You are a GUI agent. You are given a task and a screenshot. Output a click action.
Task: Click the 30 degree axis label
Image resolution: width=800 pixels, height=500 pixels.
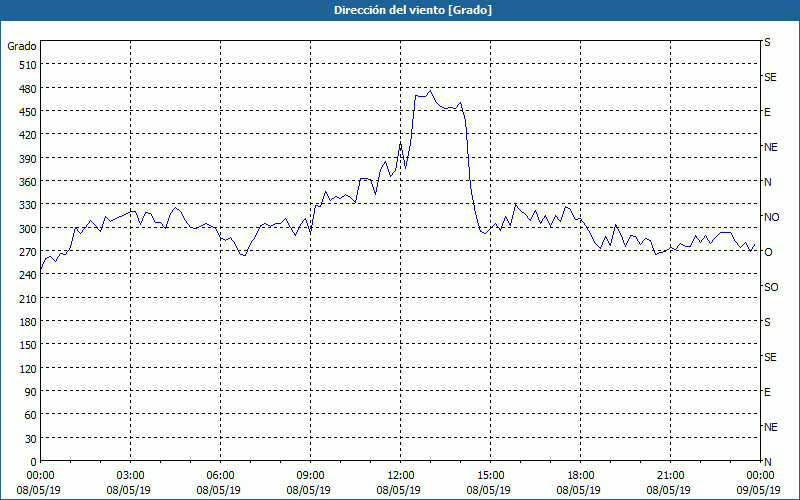(31, 439)
